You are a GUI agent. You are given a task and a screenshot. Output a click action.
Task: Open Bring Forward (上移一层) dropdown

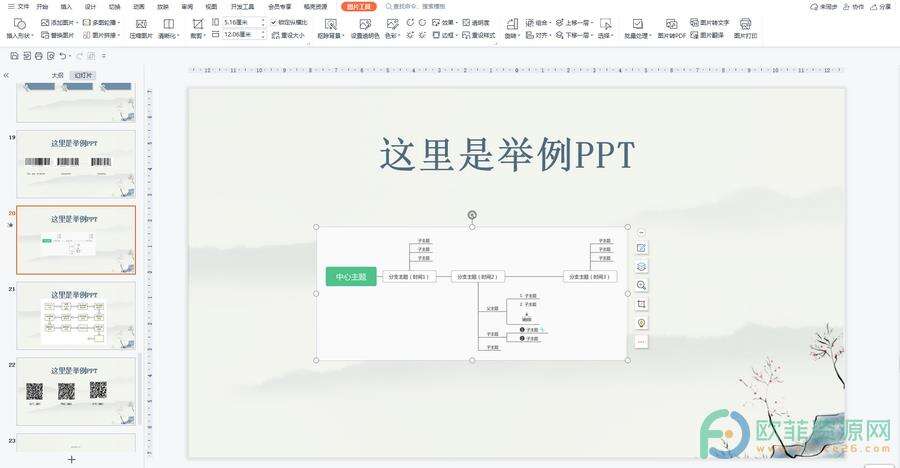[575, 22]
